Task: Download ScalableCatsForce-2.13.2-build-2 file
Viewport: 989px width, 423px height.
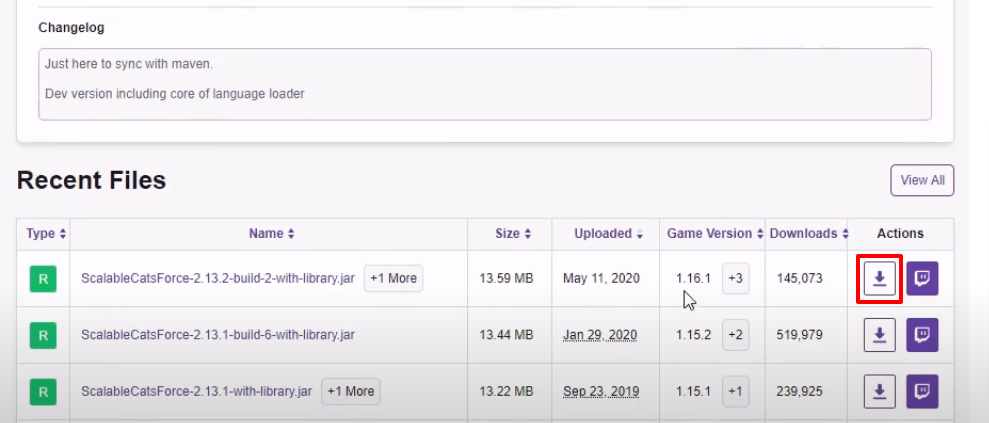Action: (x=879, y=279)
